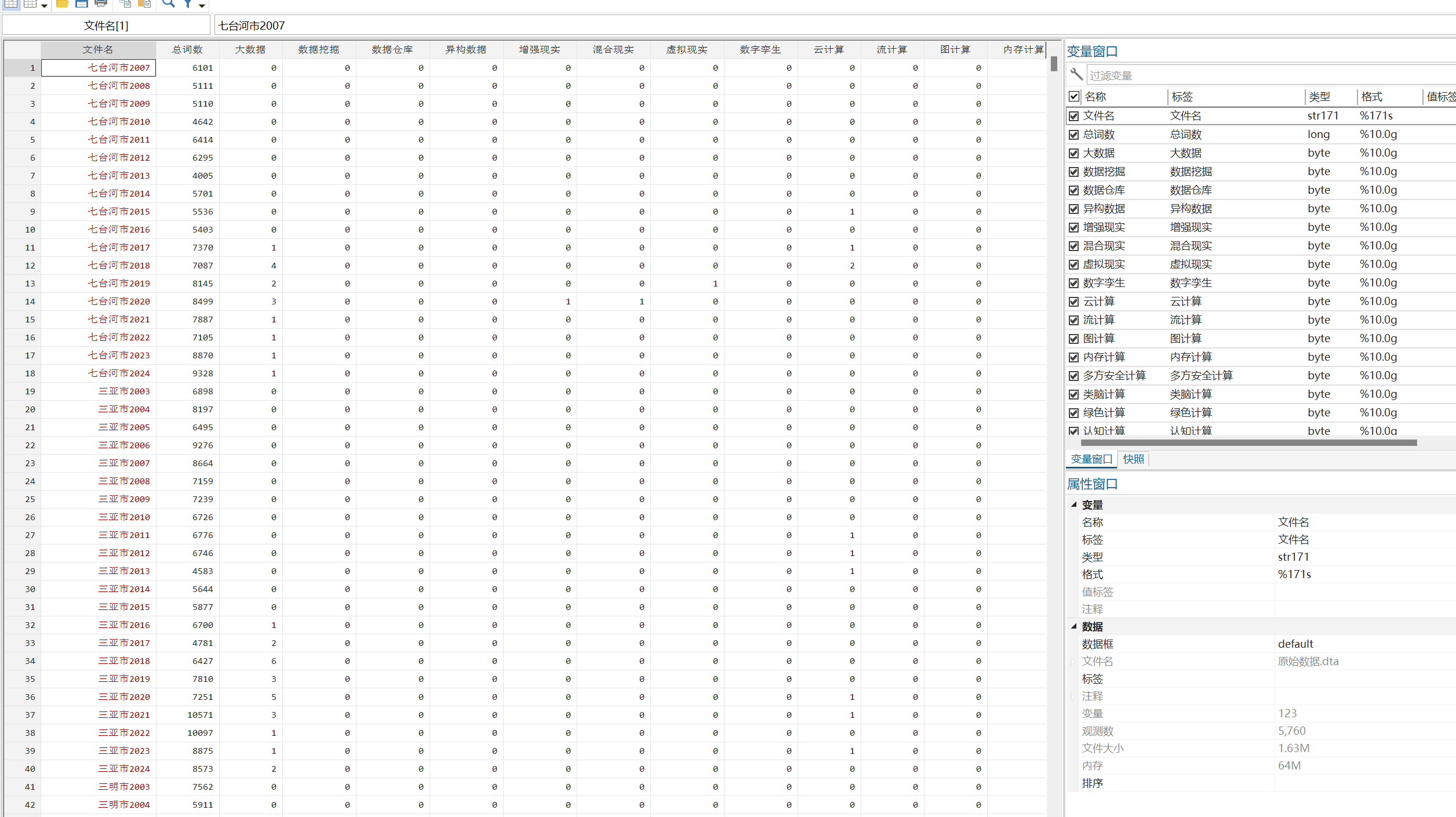This screenshot has width=1456, height=817.
Task: Click the wrench icon beside variable filter
Action: (1076, 75)
